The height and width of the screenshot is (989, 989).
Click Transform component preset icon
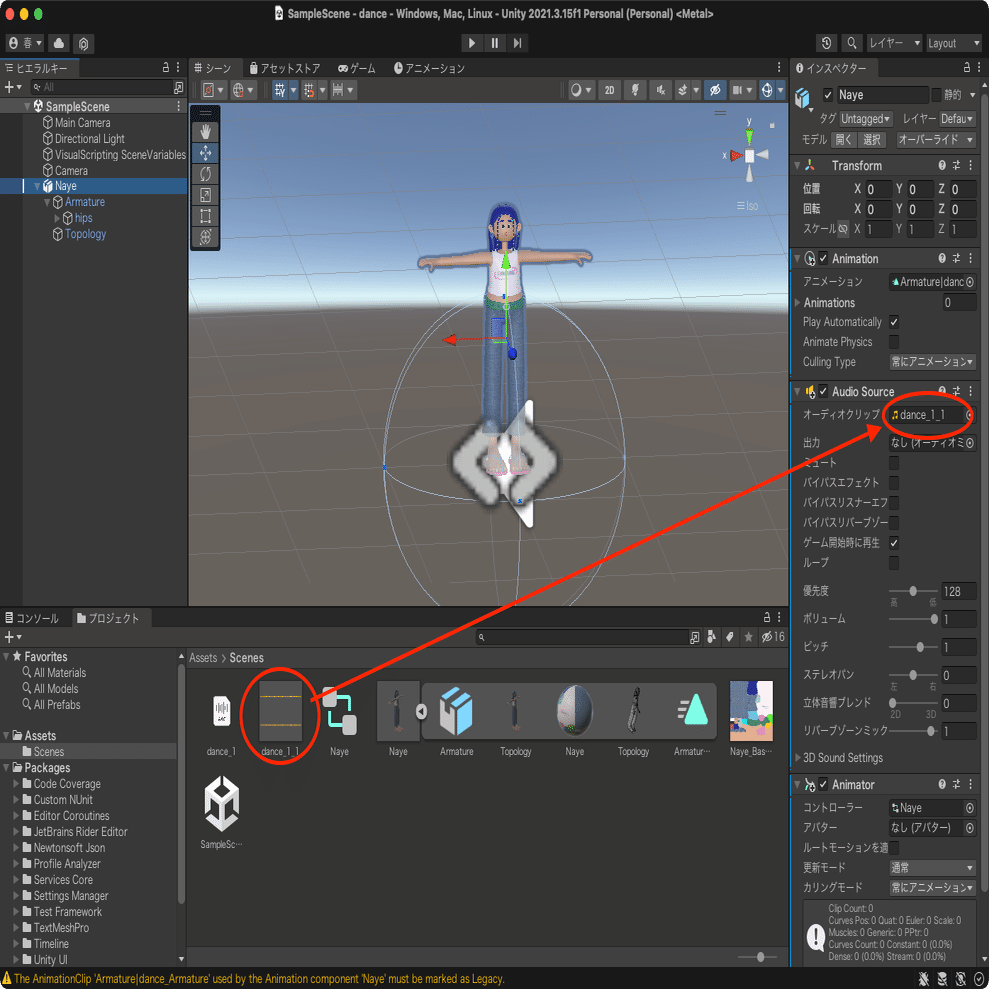pos(956,165)
